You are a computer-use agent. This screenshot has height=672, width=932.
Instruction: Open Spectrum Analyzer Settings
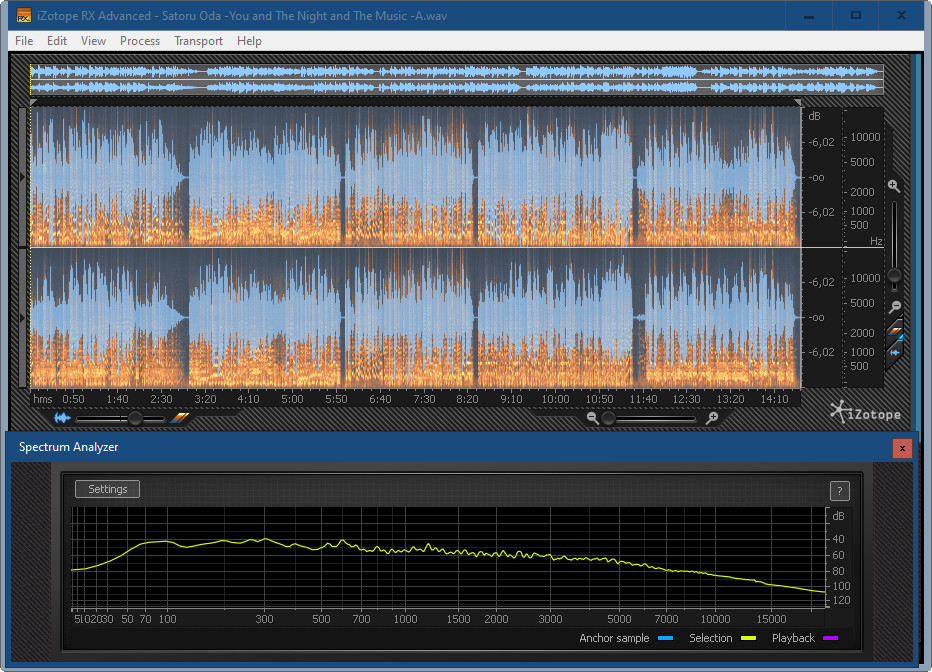pyautogui.click(x=108, y=489)
